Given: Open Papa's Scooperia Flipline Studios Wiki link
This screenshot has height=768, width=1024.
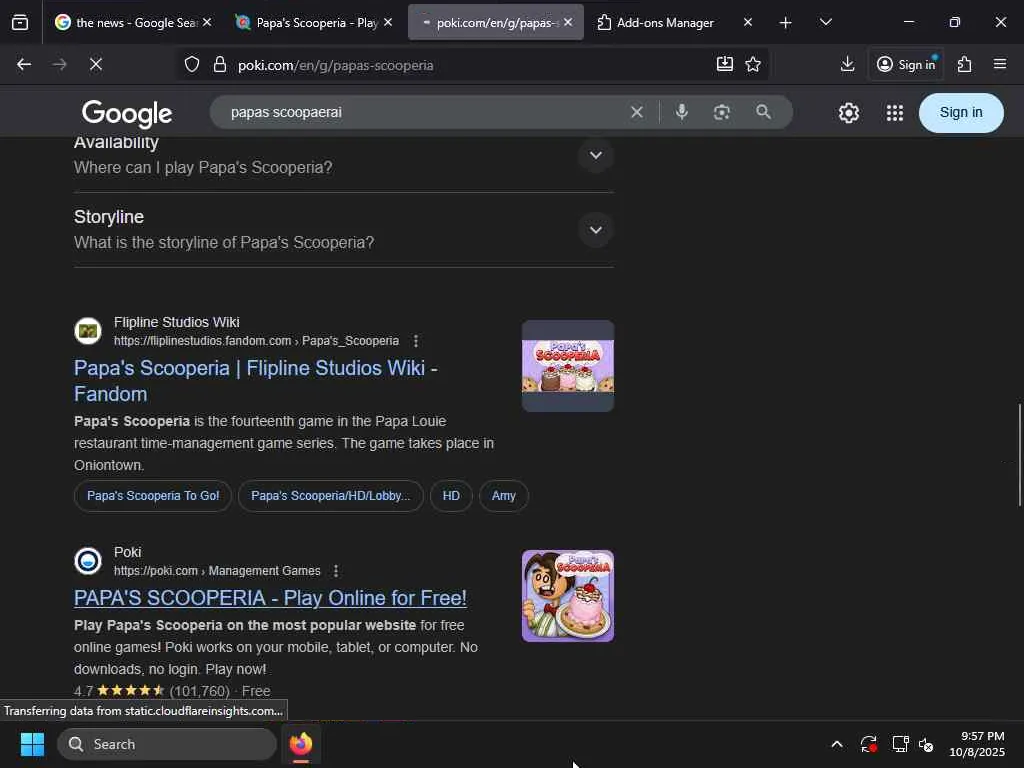Looking at the screenshot, I should click(256, 381).
